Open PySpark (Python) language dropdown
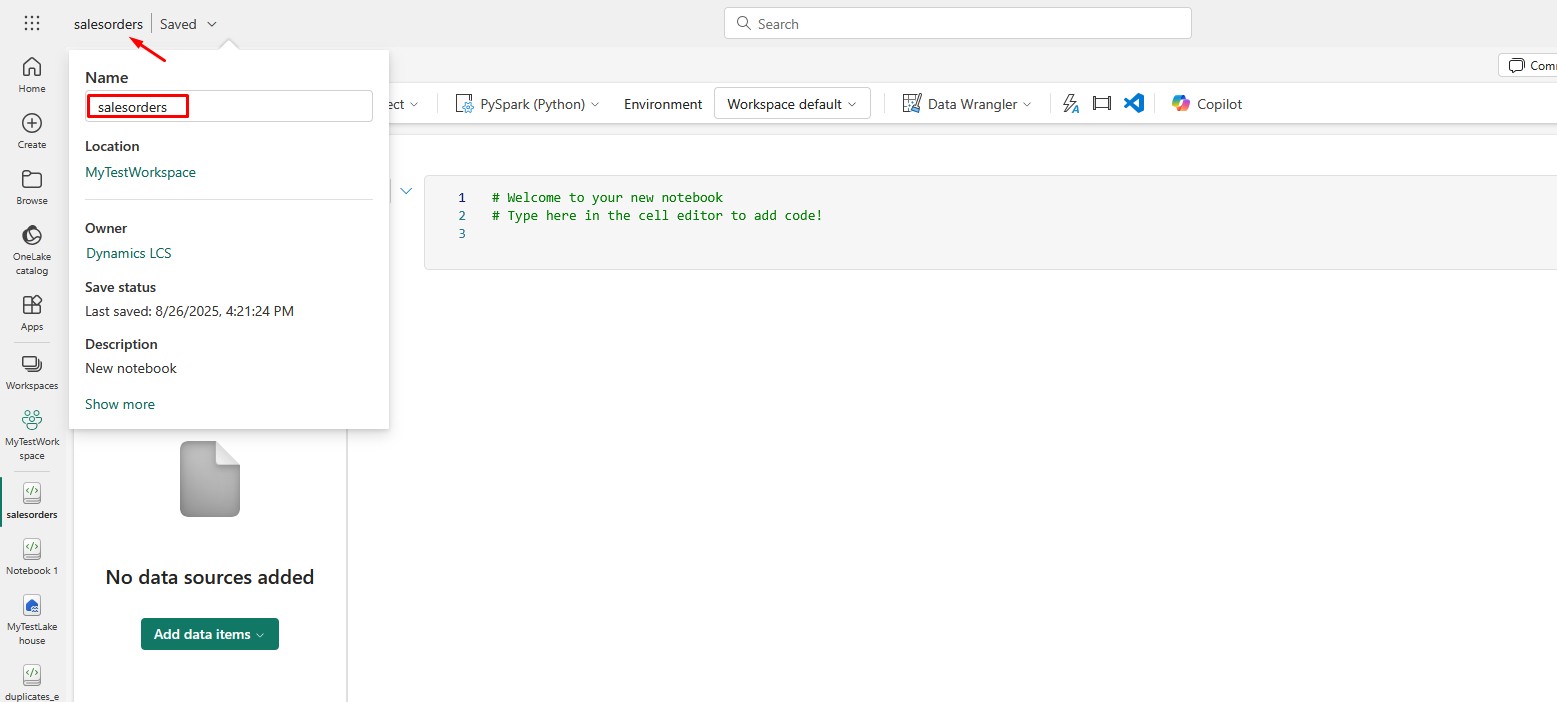This screenshot has width=1557, height=702. pyautogui.click(x=527, y=104)
